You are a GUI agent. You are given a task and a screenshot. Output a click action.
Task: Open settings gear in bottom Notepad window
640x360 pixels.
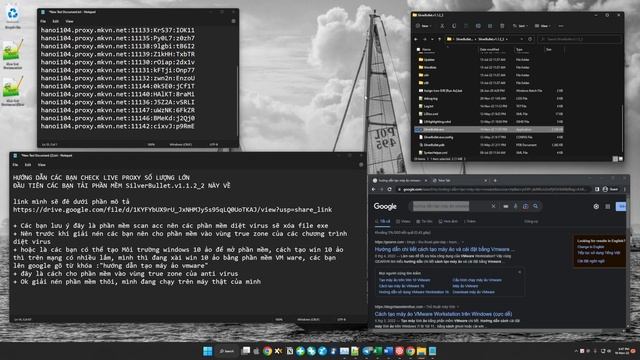(361, 165)
